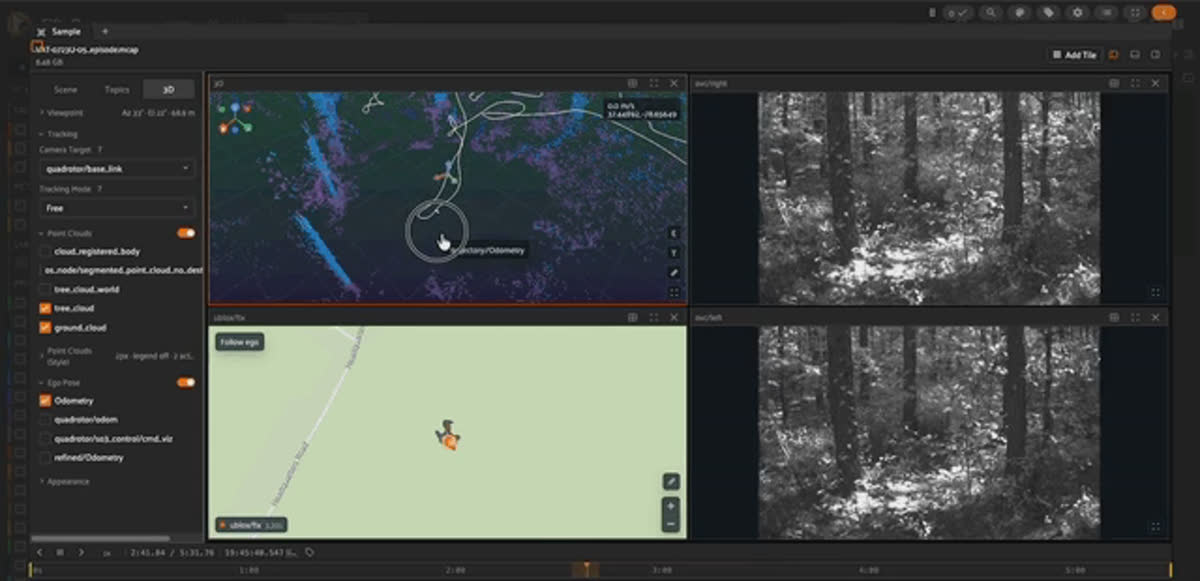The width and height of the screenshot is (1200, 581).
Task: Close the ovc/left camera panel
Action: (x=1156, y=317)
